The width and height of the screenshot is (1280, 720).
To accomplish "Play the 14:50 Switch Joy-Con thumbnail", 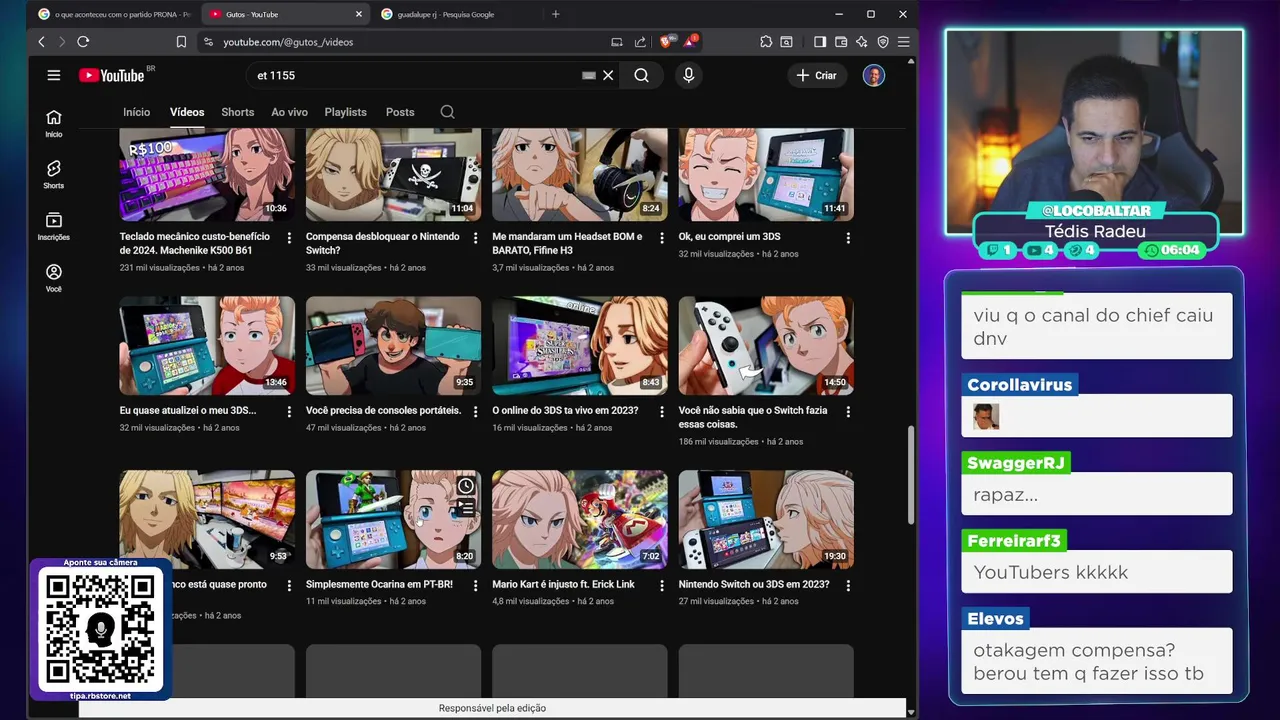I will pos(766,345).
